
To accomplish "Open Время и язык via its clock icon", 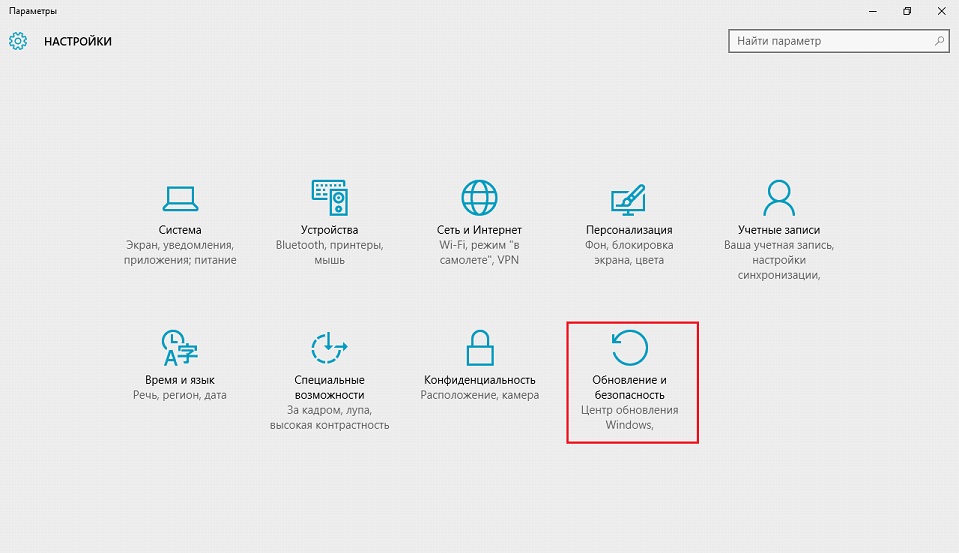I will 180,347.
